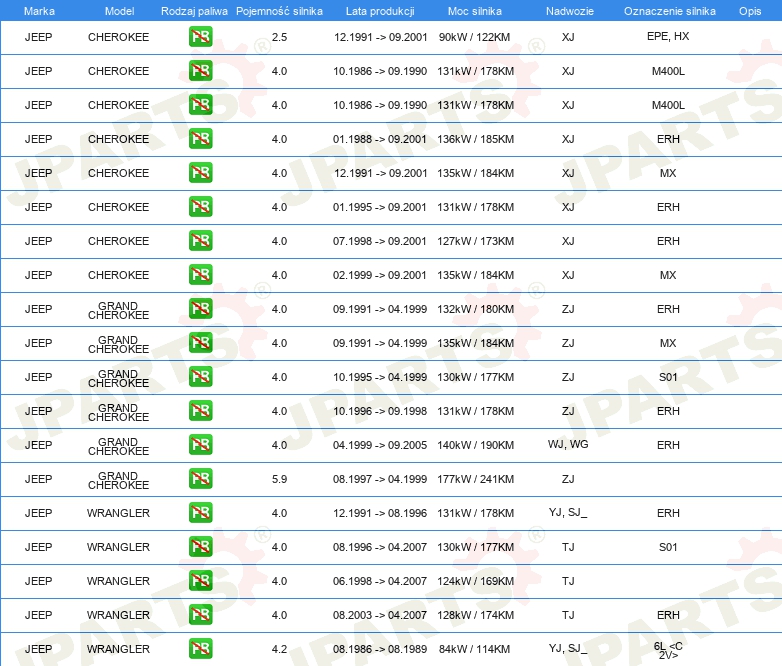Click the 08.2003 -> 04.2007 date cell
The width and height of the screenshot is (782, 666).
coord(380,615)
